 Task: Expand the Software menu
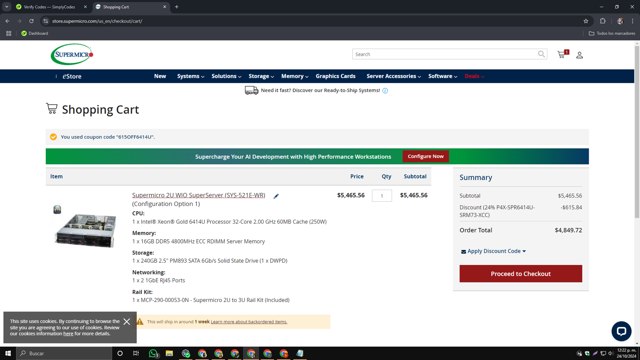pyautogui.click(x=442, y=76)
